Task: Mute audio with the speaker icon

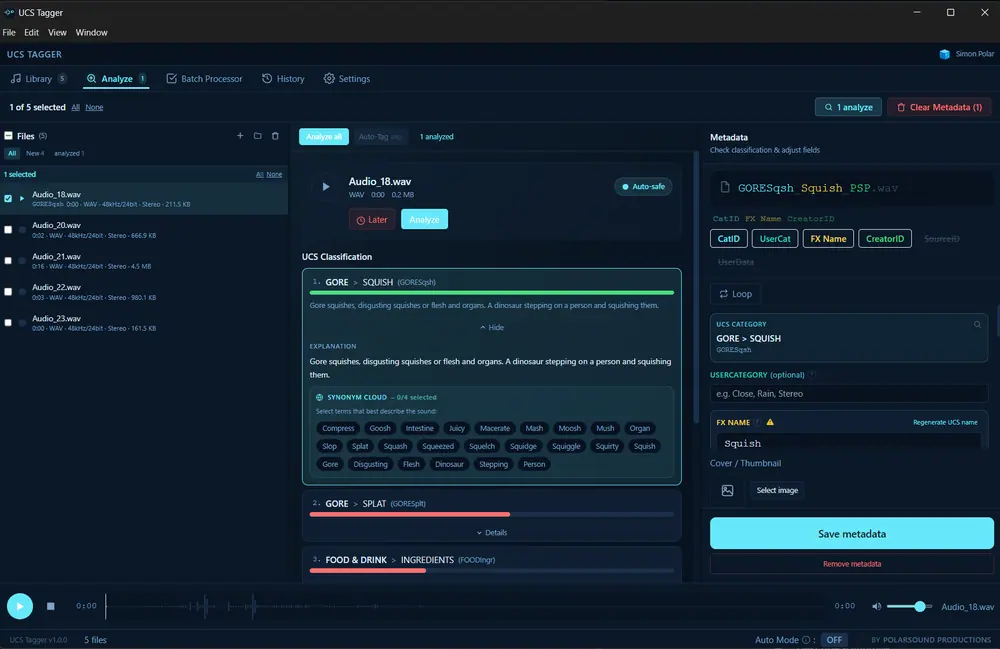Action: (876, 606)
